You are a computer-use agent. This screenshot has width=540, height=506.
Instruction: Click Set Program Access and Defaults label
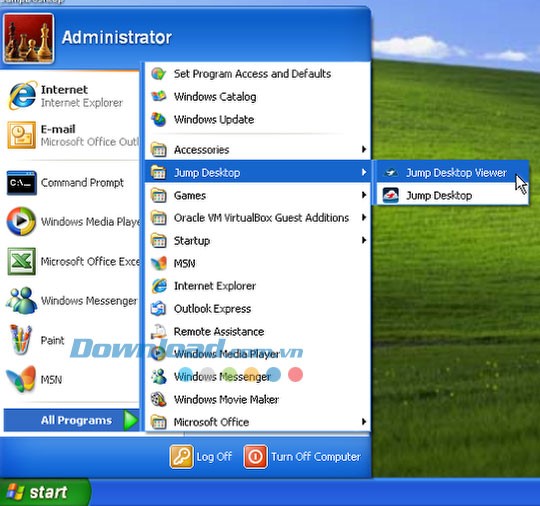tap(252, 74)
